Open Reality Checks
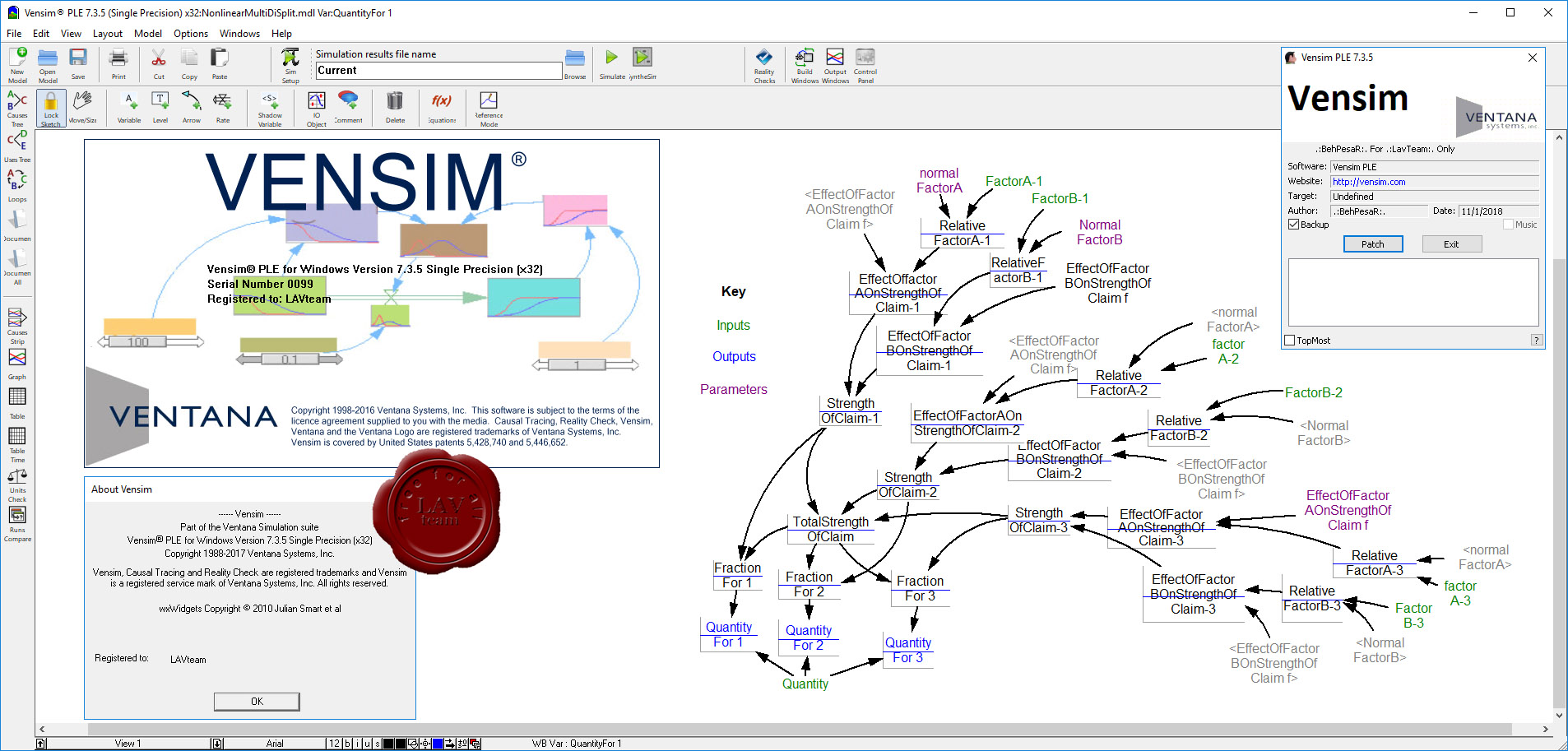The width and height of the screenshot is (1568, 751). point(764,65)
